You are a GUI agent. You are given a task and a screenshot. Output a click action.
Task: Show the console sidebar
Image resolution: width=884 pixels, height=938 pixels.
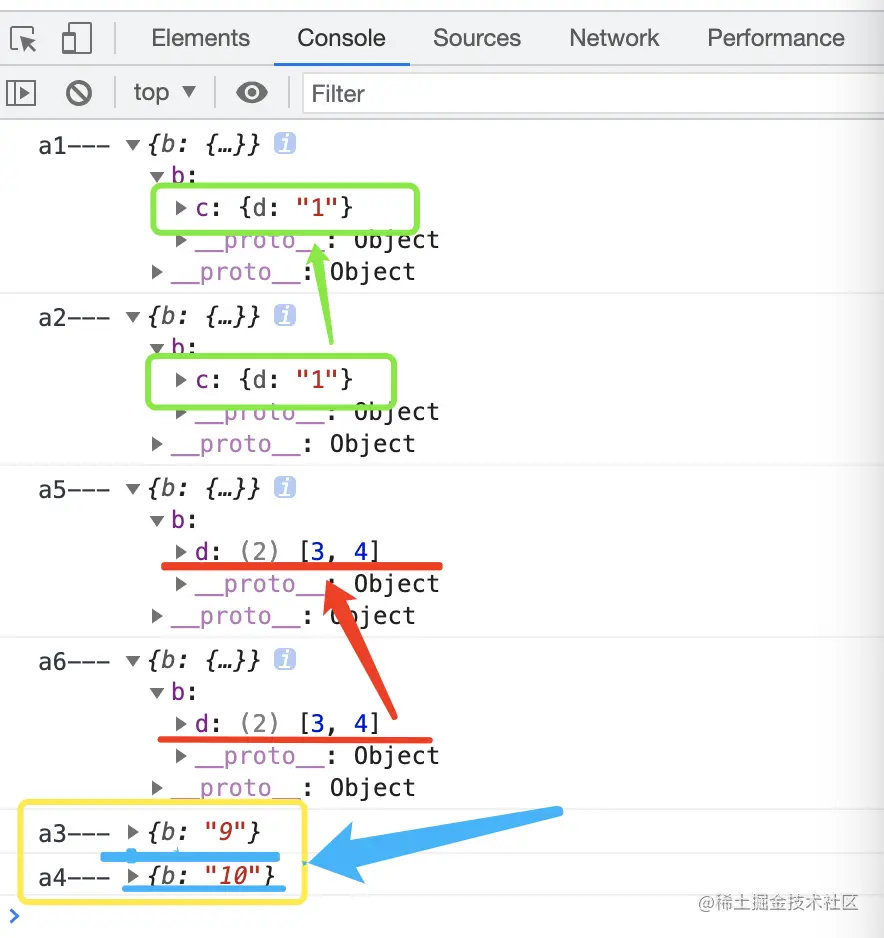(x=20, y=92)
